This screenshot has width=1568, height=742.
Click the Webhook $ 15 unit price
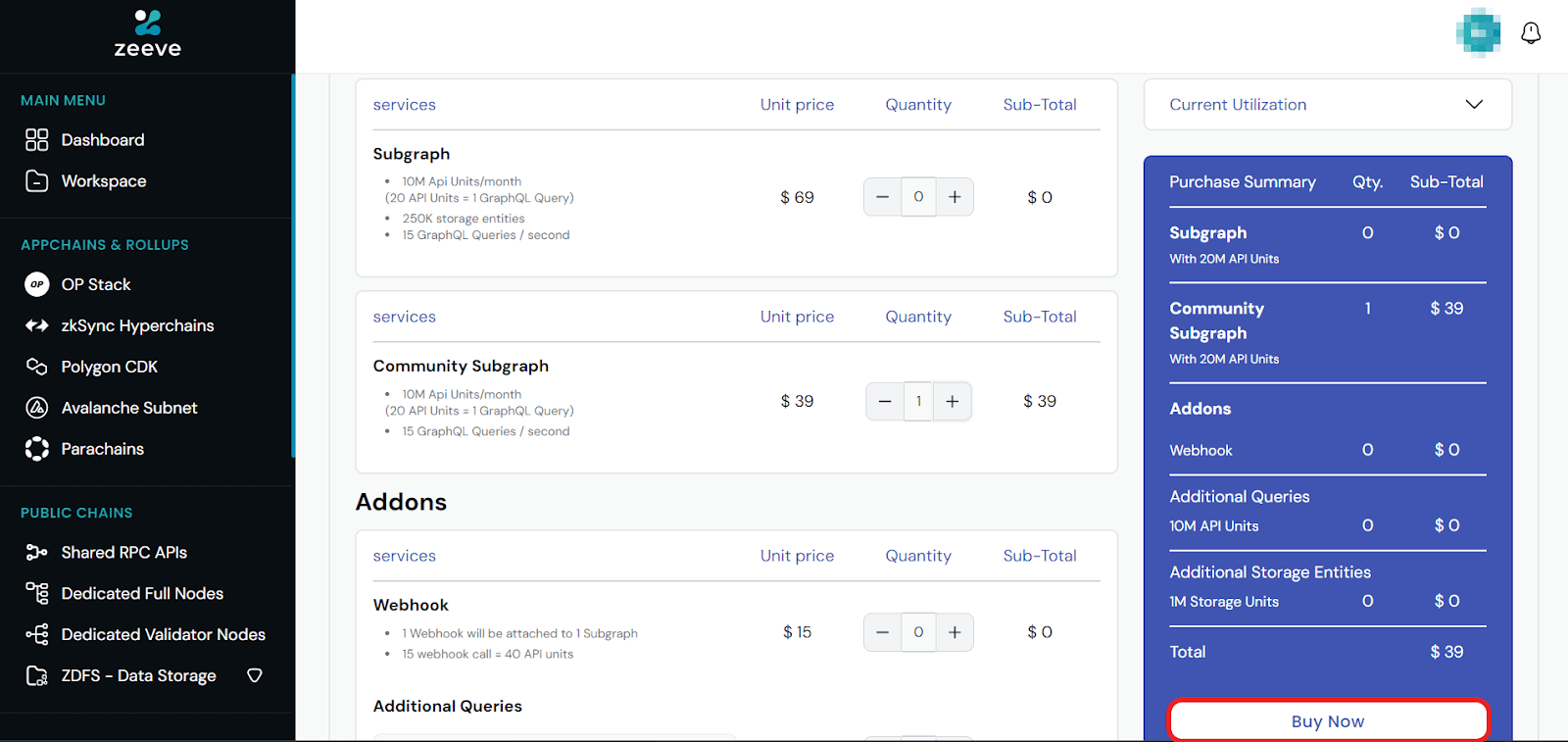tap(797, 632)
